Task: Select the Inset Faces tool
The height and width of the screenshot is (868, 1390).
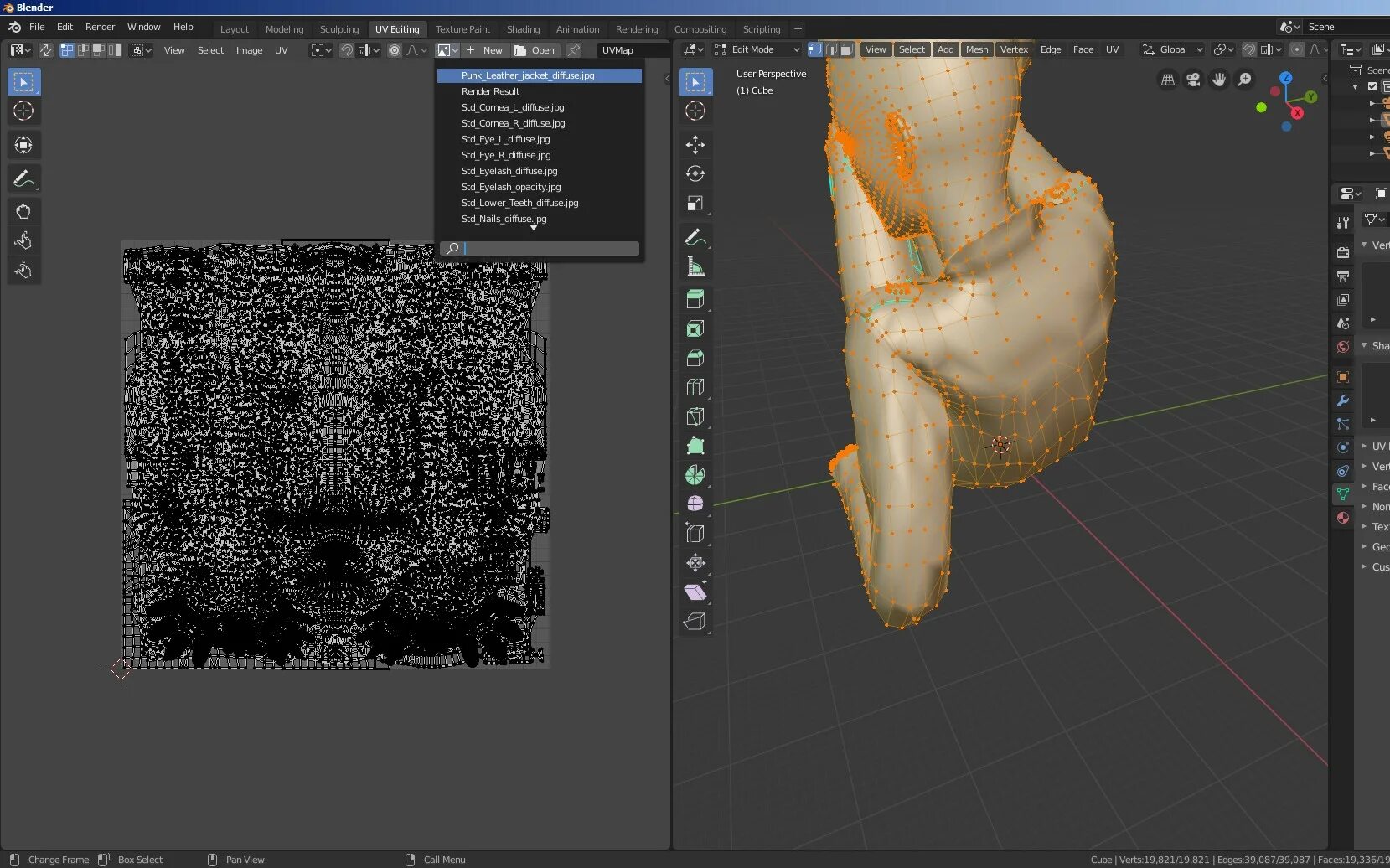Action: tap(695, 329)
